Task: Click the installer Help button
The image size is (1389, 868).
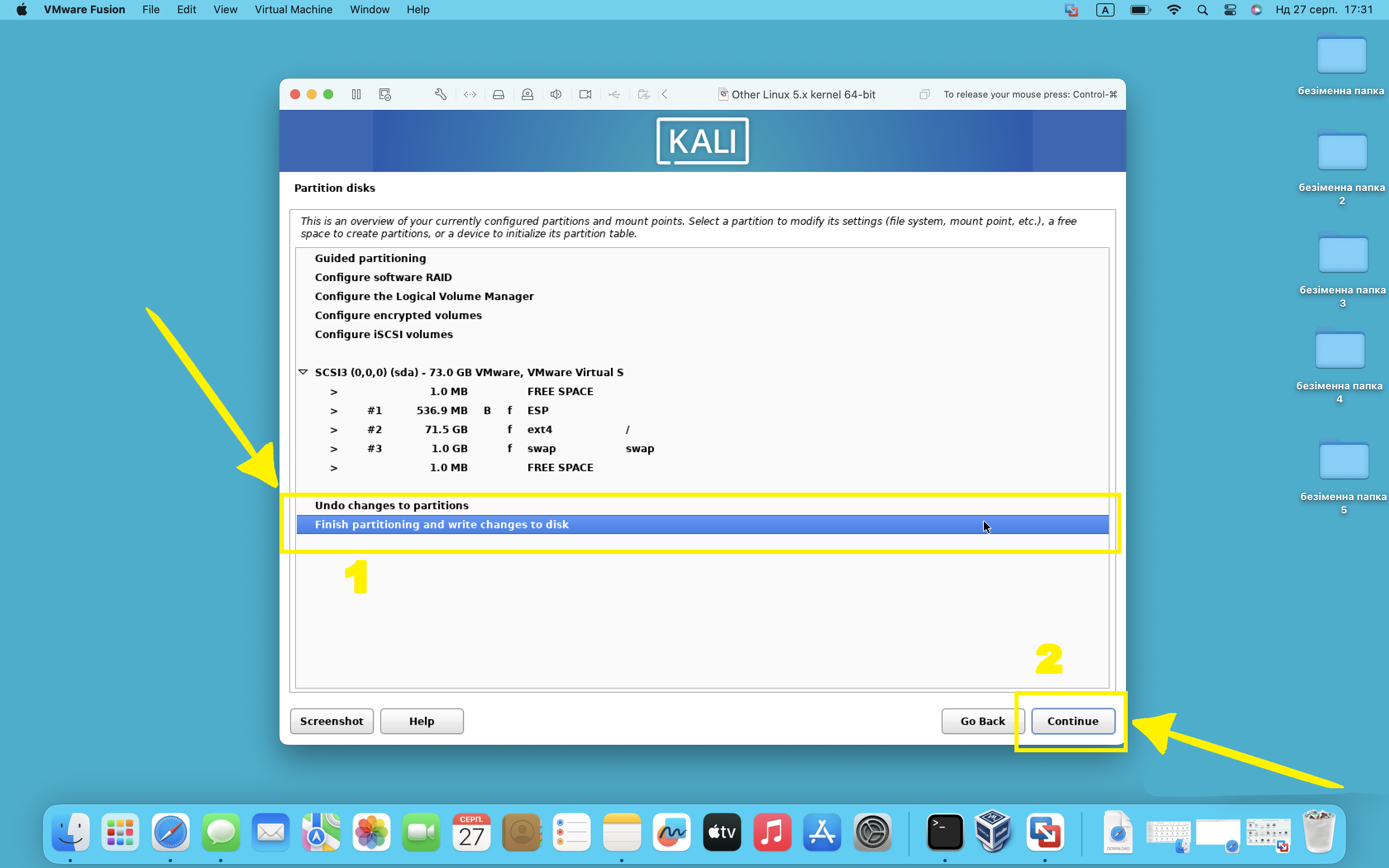Action: click(x=421, y=721)
